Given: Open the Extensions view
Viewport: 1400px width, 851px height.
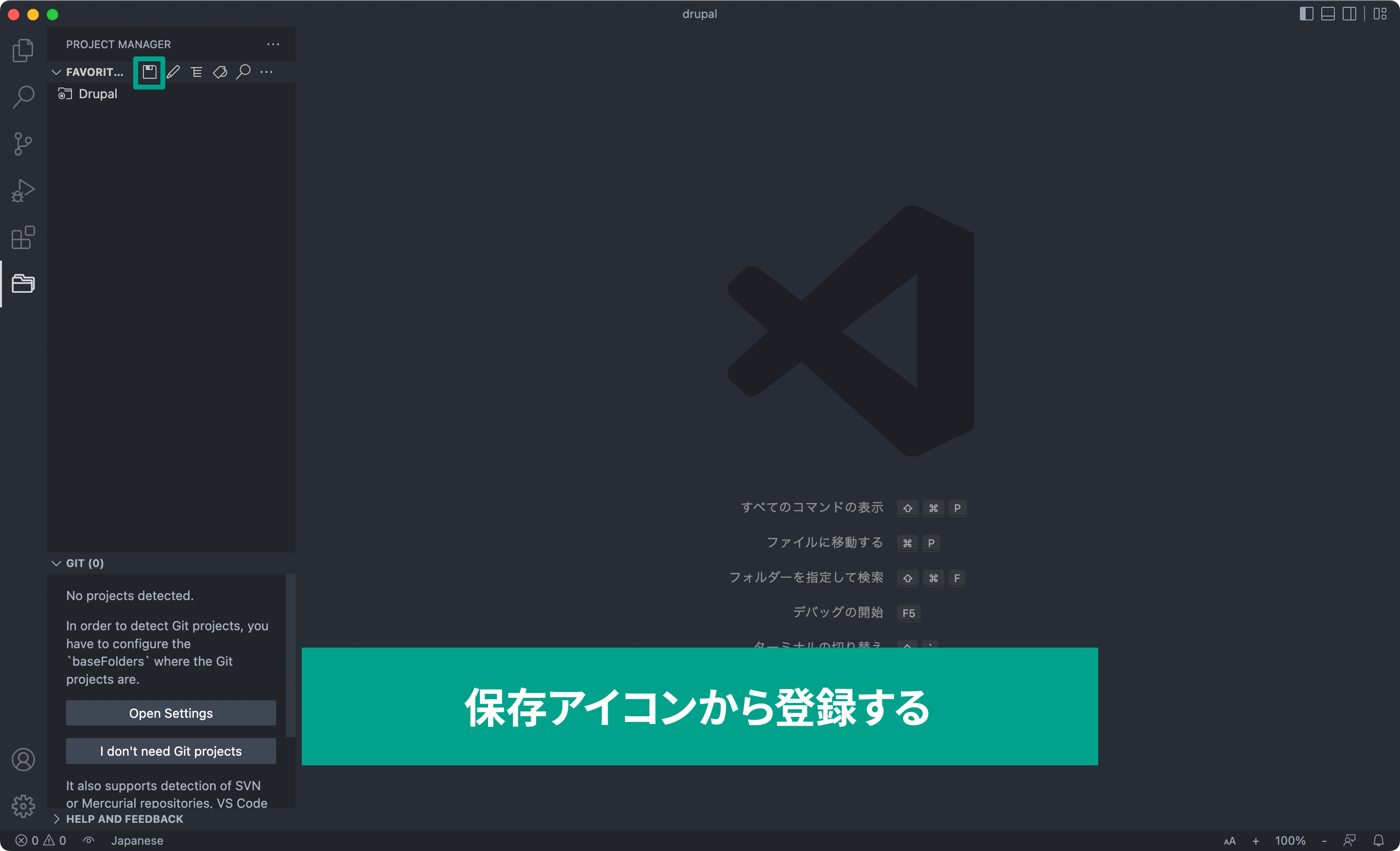Looking at the screenshot, I should coord(23,237).
